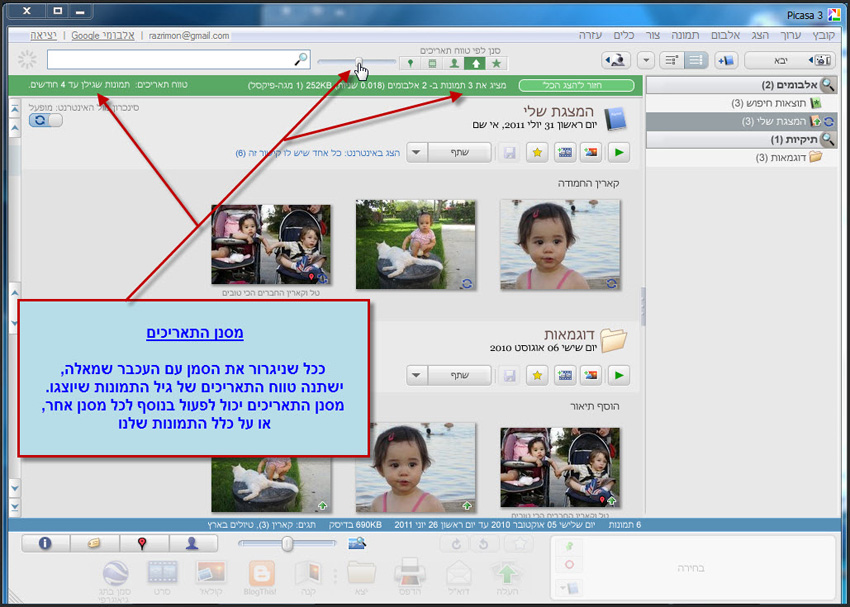The image size is (850, 607).
Task: Open the קובץ menu
Action: coord(823,35)
